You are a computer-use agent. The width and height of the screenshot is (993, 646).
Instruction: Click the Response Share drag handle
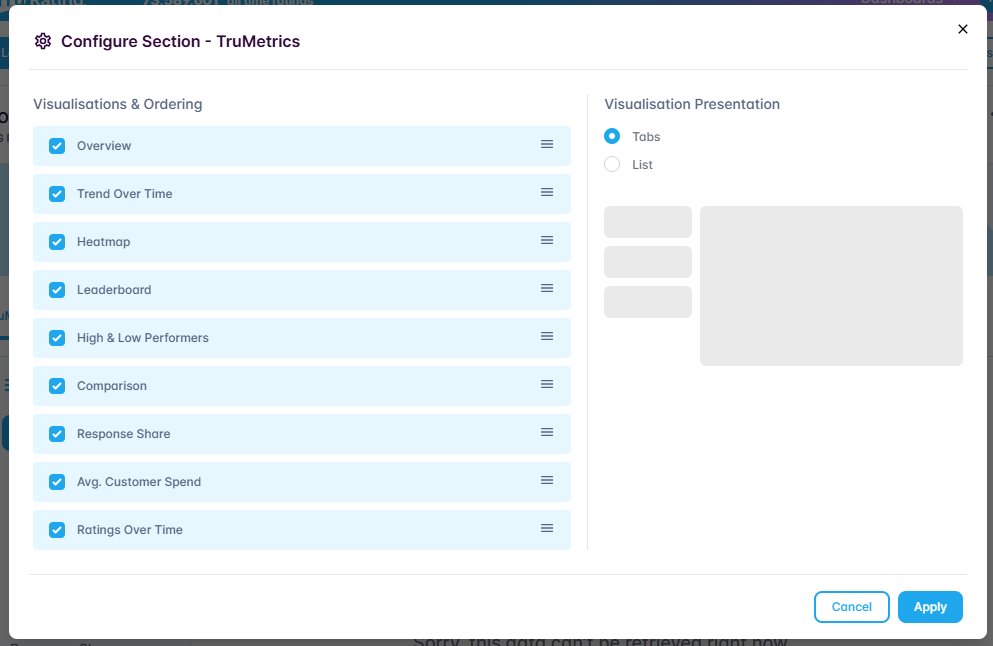click(547, 433)
